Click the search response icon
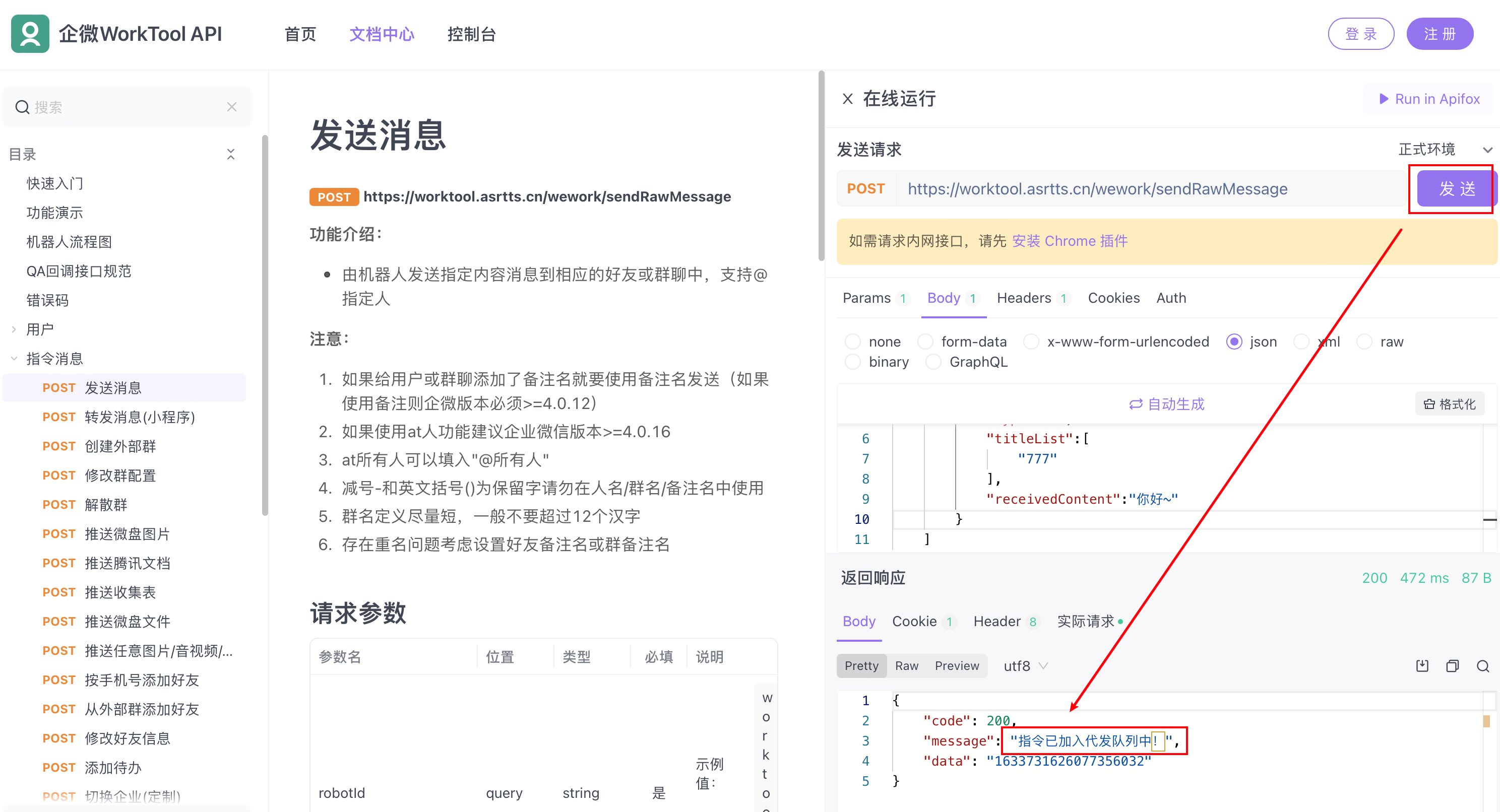1500x812 pixels. (x=1483, y=666)
